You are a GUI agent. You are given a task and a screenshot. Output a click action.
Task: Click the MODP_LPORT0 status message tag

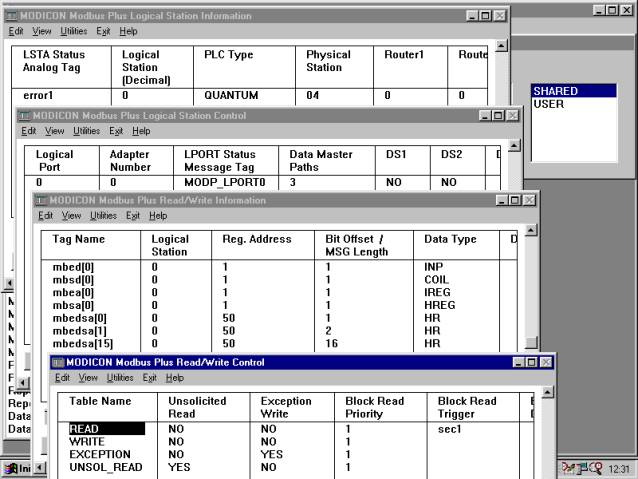pos(225,182)
